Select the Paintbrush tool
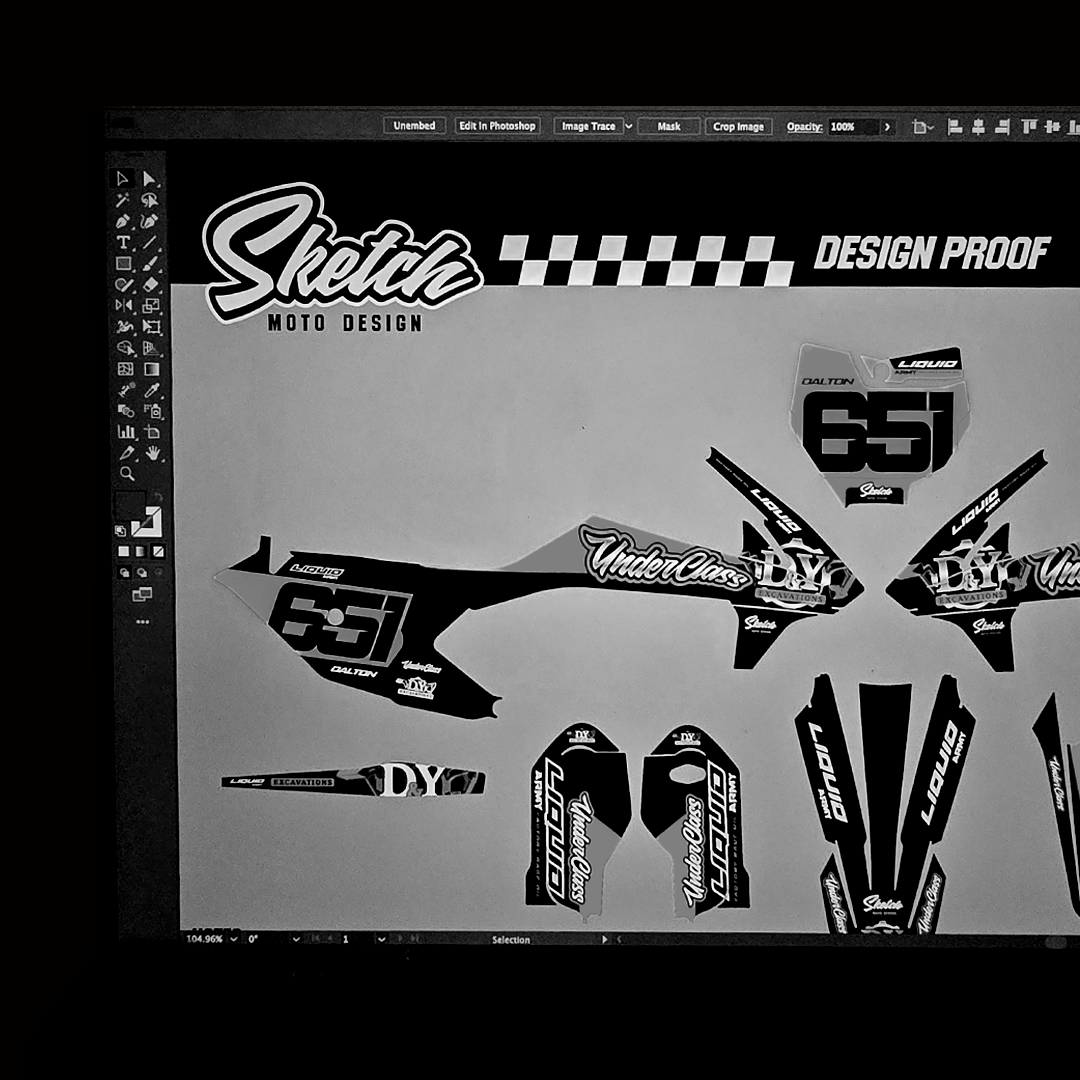 tap(150, 263)
